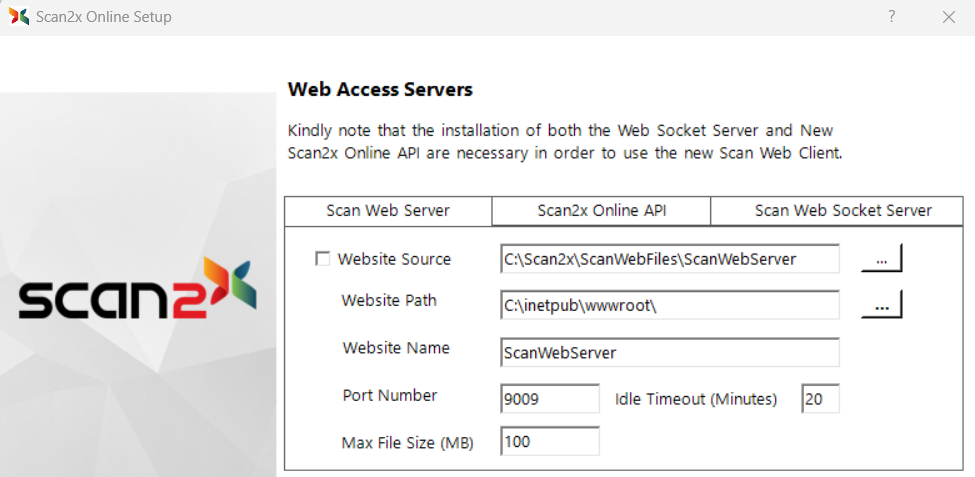
Task: Browse for the Website Source folder
Action: click(881, 259)
